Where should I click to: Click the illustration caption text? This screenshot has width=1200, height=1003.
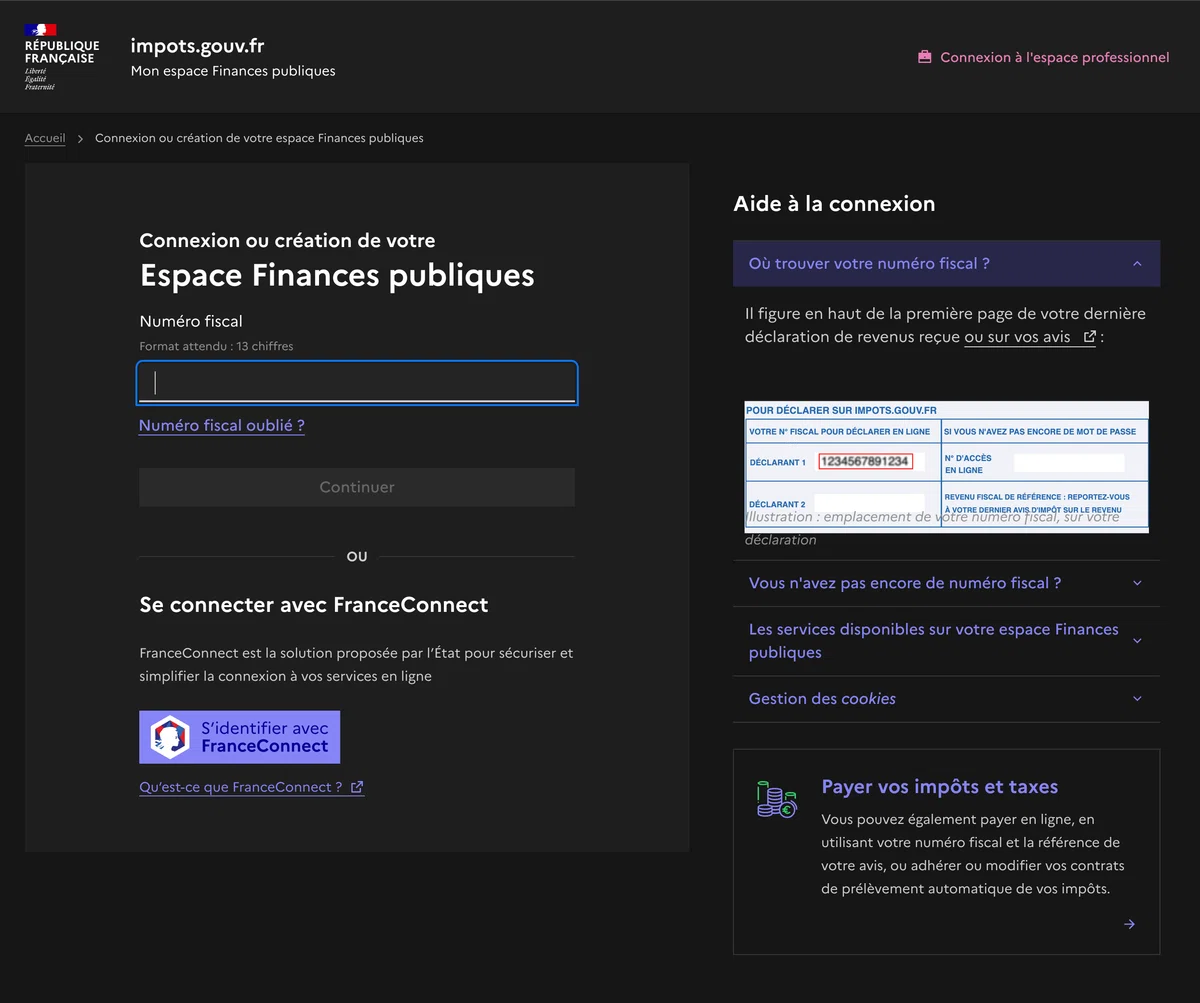pyautogui.click(x=932, y=529)
